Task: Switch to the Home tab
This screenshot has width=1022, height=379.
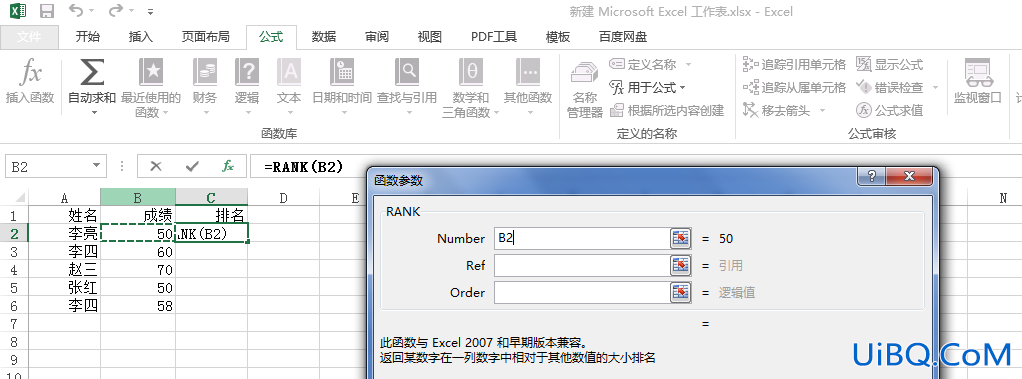Action: (87, 37)
